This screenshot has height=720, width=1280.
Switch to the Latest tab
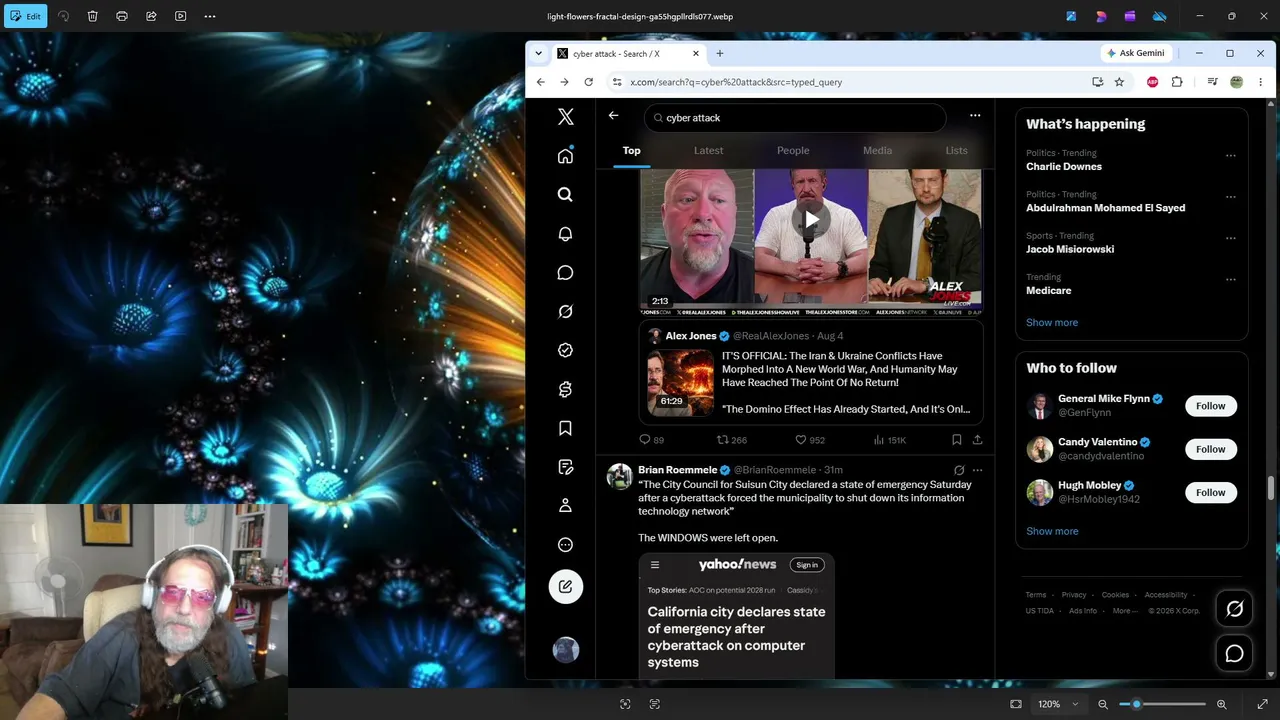click(x=709, y=151)
